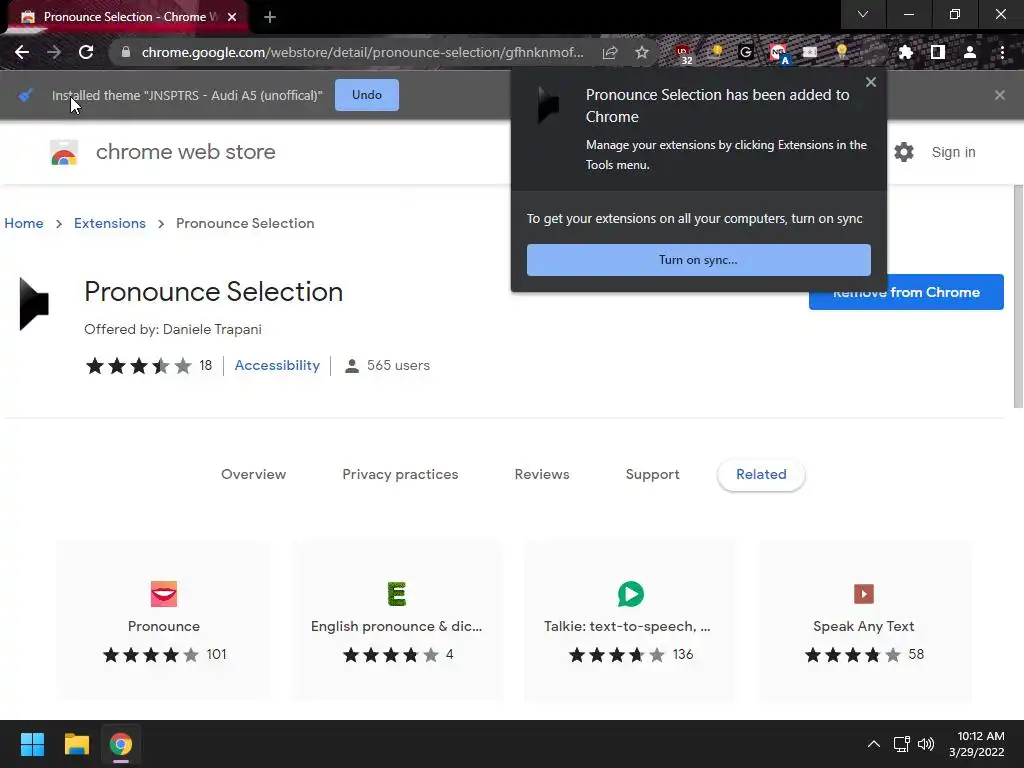
Task: Open the Accessibility category link
Action: coord(277,366)
